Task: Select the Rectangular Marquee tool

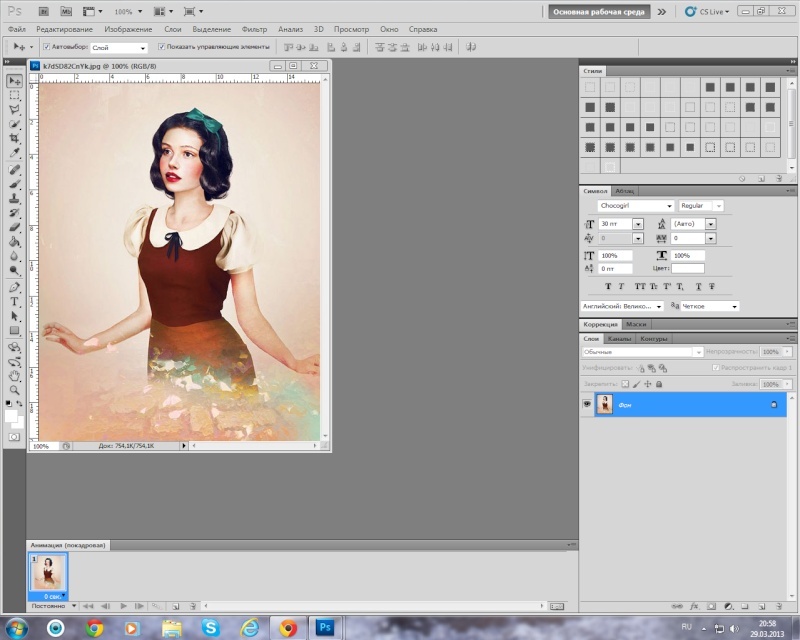Action: (14, 95)
